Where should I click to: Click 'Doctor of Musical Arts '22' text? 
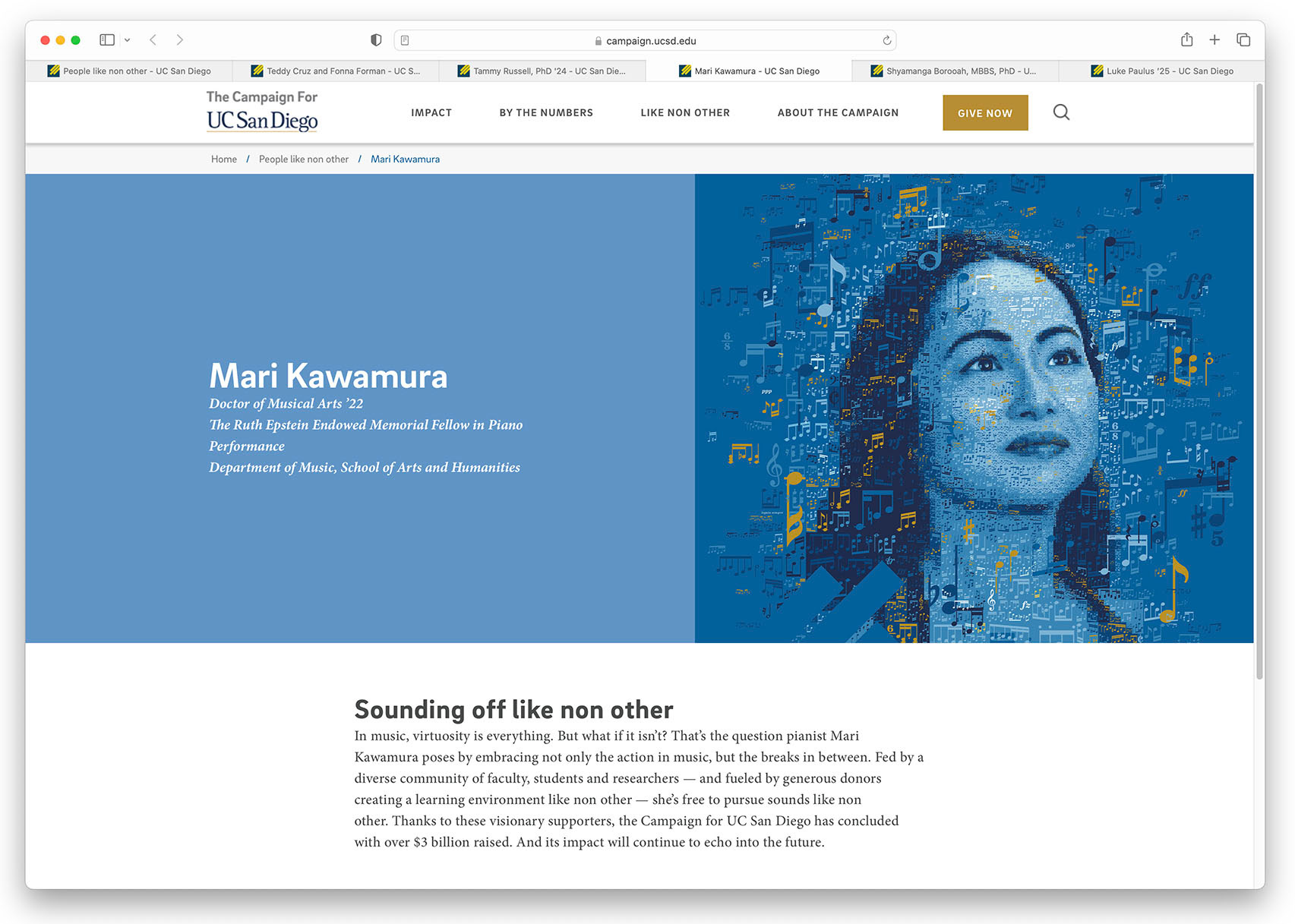point(286,404)
